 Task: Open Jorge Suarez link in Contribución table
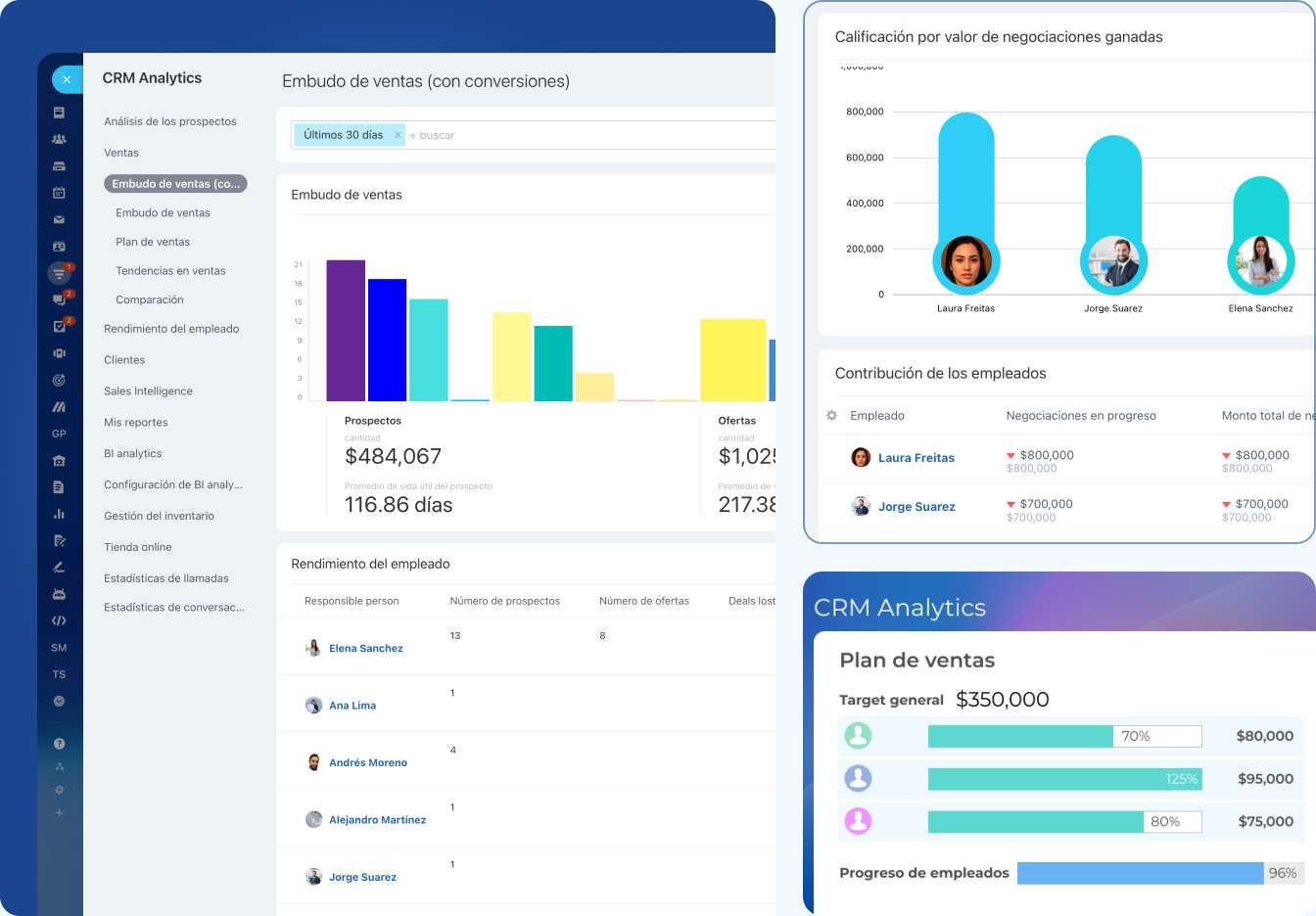(x=916, y=507)
